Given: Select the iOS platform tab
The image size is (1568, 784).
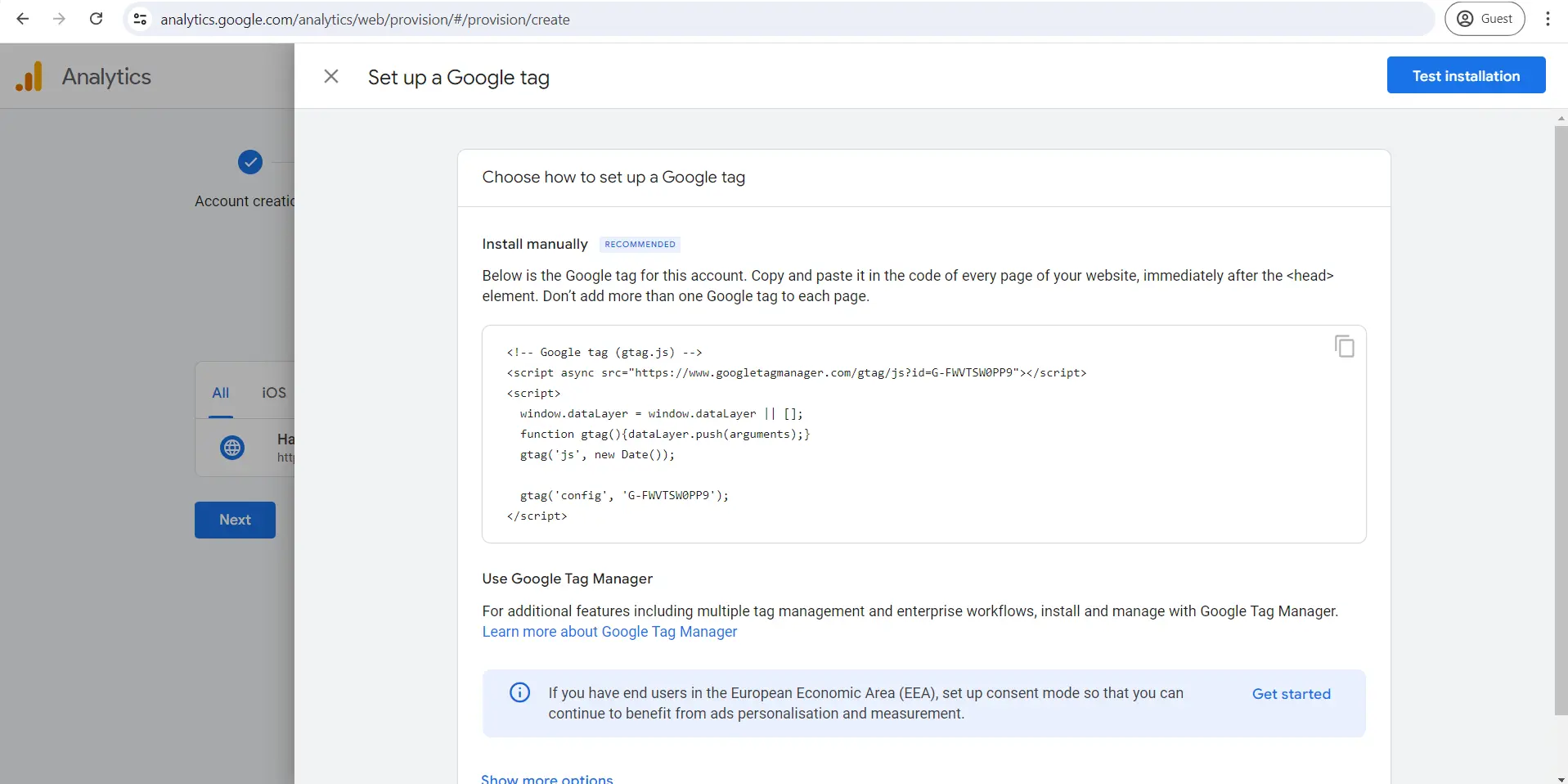Looking at the screenshot, I should point(274,393).
